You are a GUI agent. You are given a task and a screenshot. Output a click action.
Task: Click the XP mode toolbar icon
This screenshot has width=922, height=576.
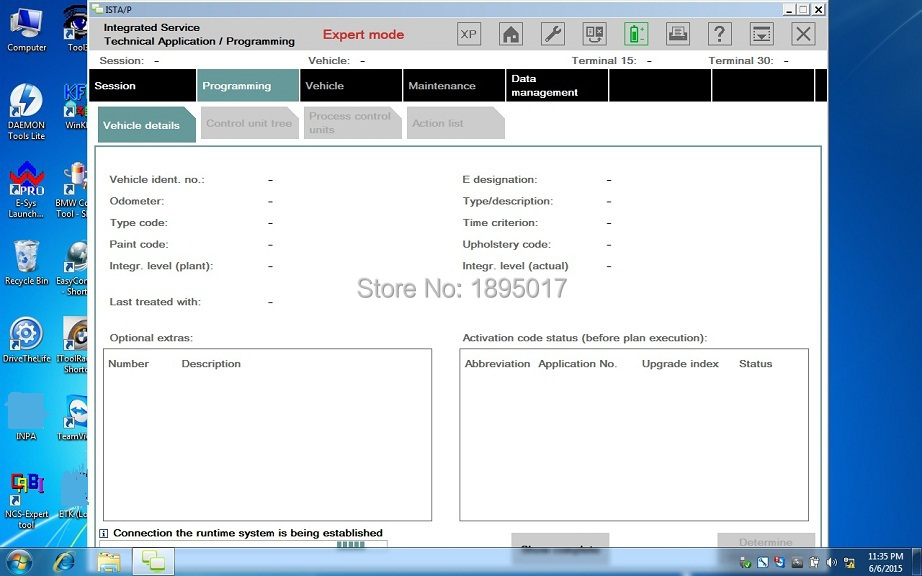pyautogui.click(x=469, y=34)
